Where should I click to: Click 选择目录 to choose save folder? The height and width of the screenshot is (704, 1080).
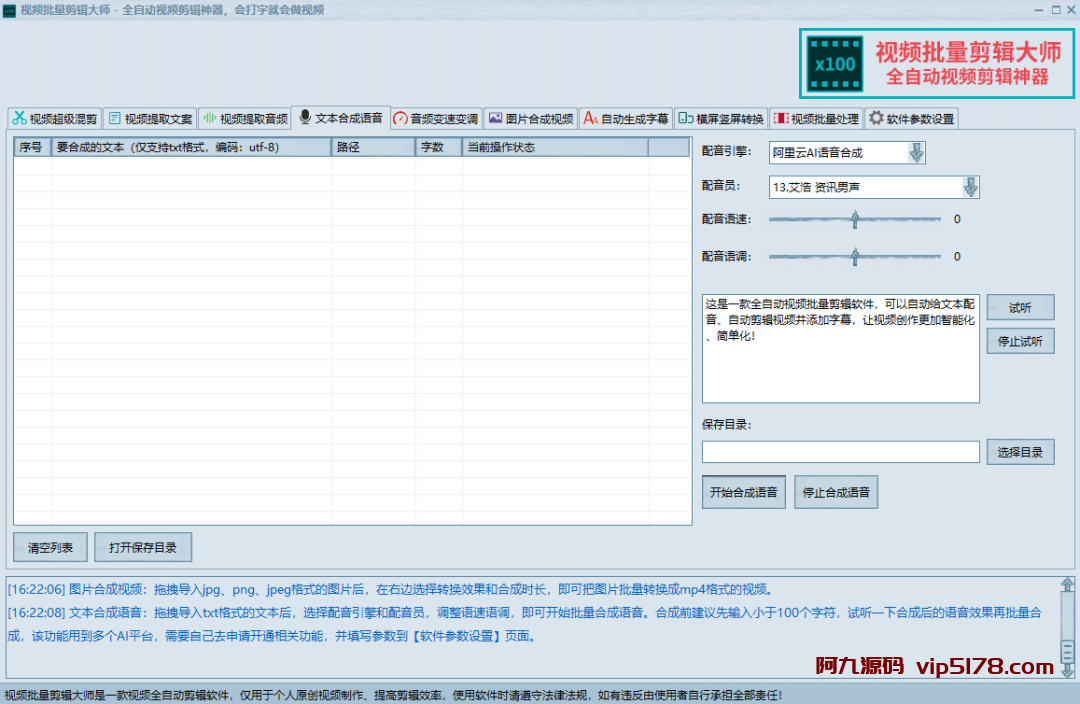1020,453
